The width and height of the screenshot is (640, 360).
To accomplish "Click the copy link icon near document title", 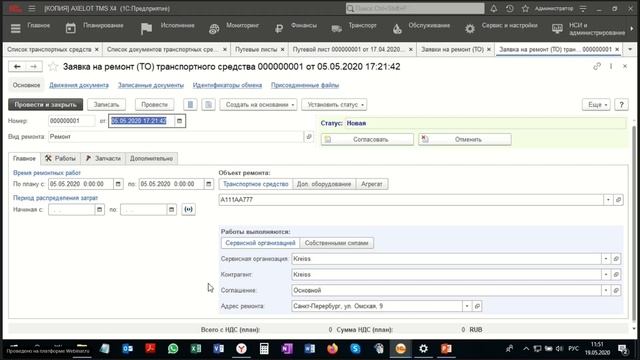I will [597, 66].
